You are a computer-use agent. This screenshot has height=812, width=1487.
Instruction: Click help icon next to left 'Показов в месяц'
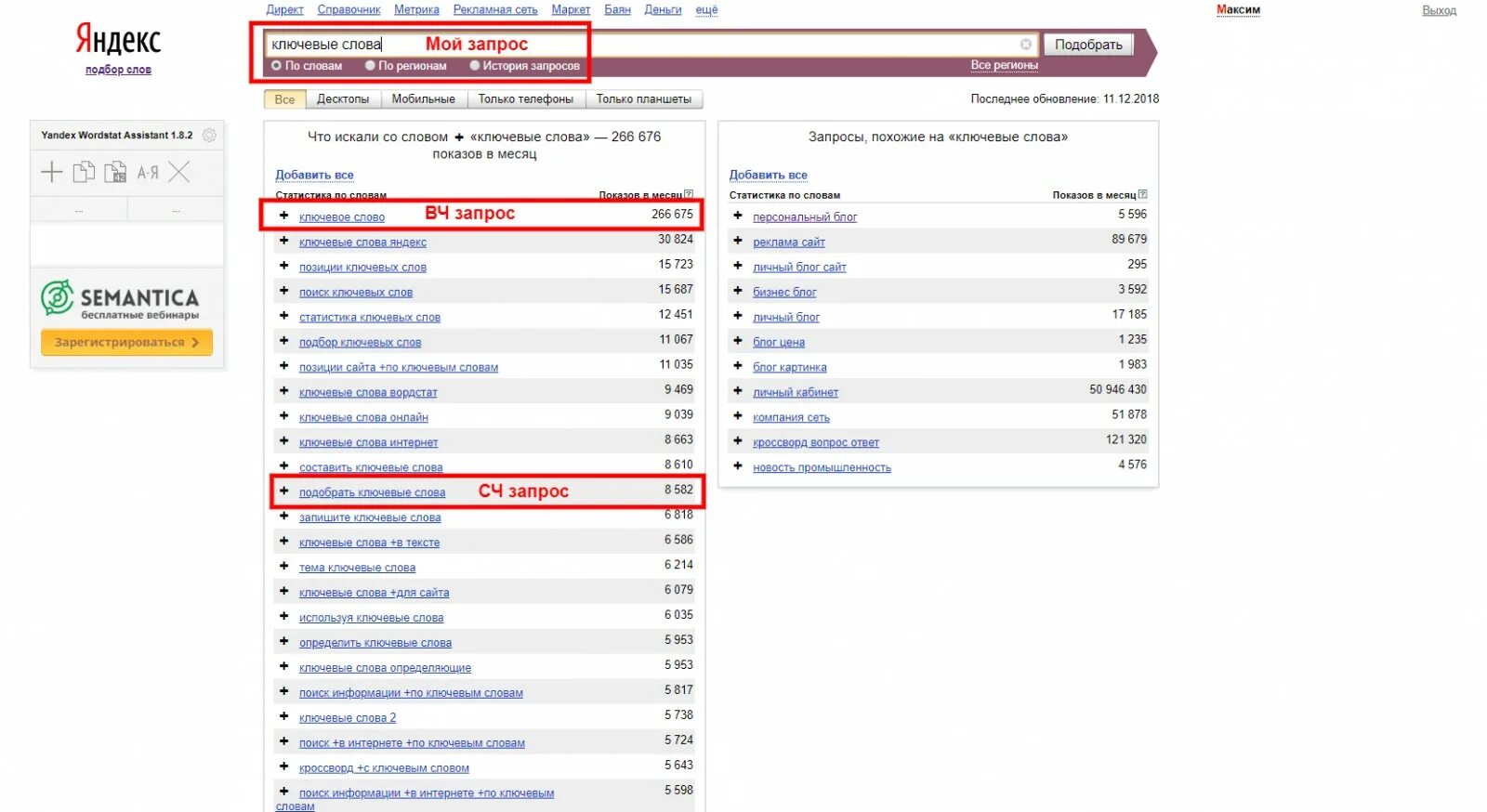(689, 194)
